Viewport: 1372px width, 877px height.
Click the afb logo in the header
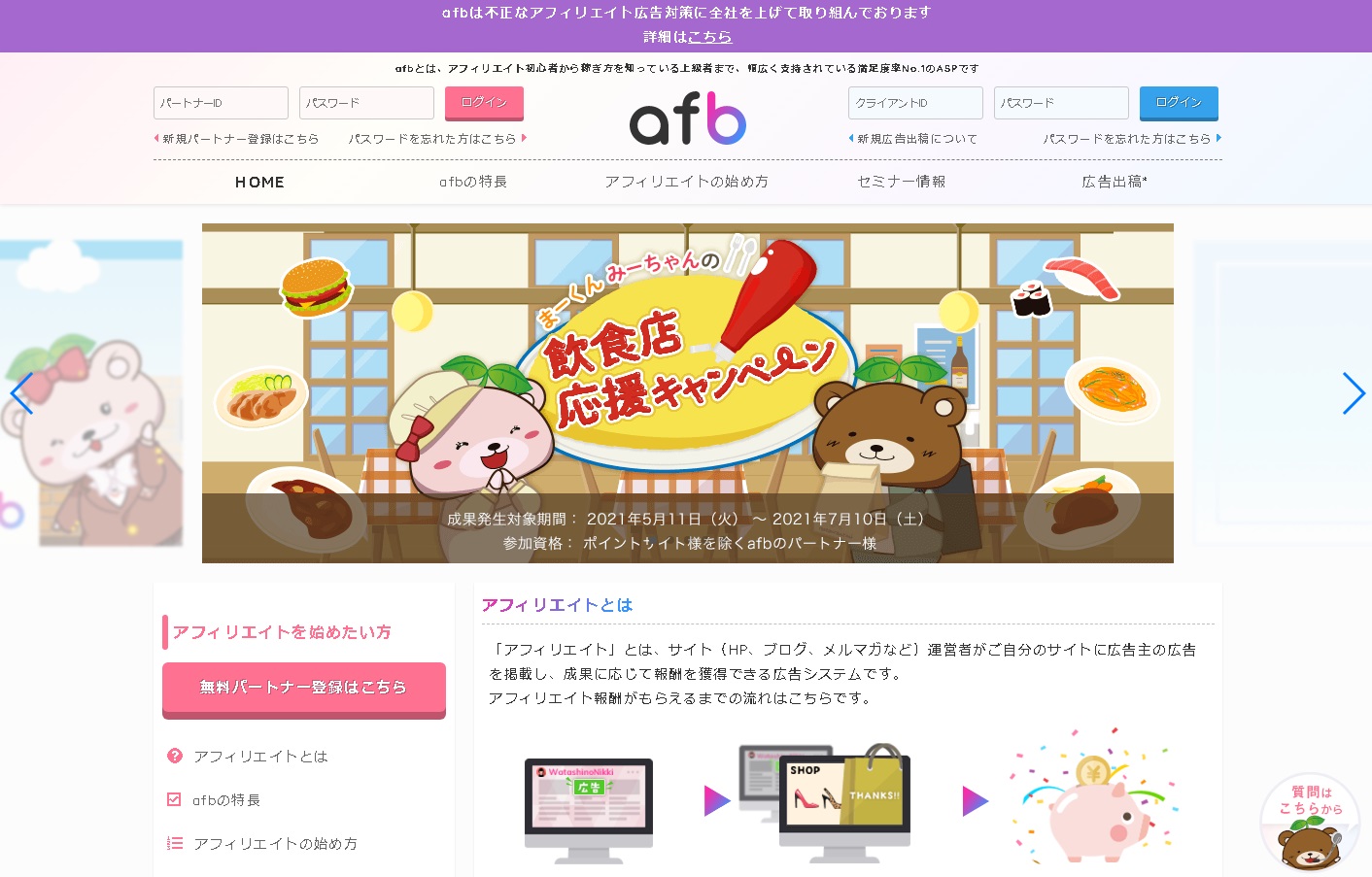688,118
